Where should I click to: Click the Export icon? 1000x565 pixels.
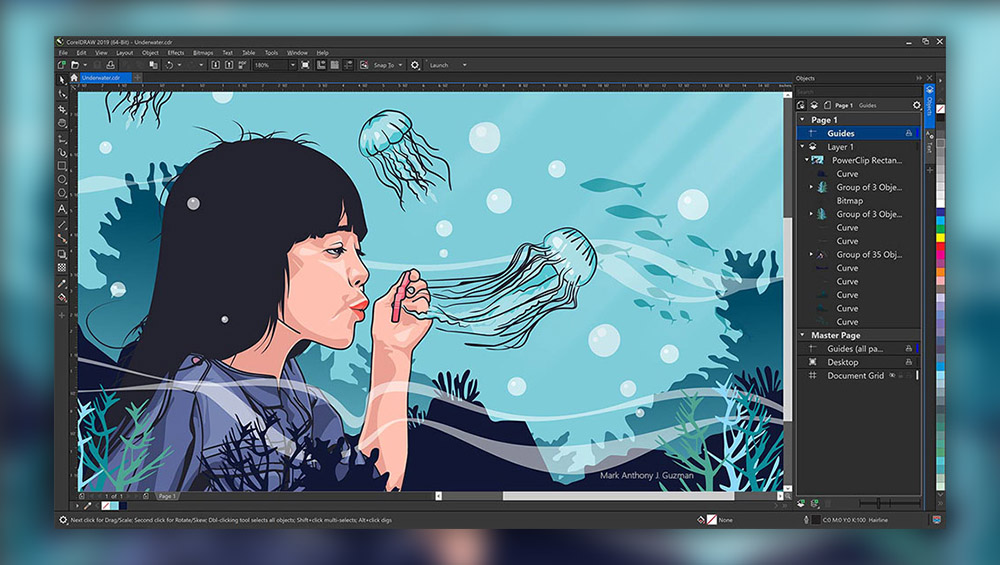click(x=229, y=65)
